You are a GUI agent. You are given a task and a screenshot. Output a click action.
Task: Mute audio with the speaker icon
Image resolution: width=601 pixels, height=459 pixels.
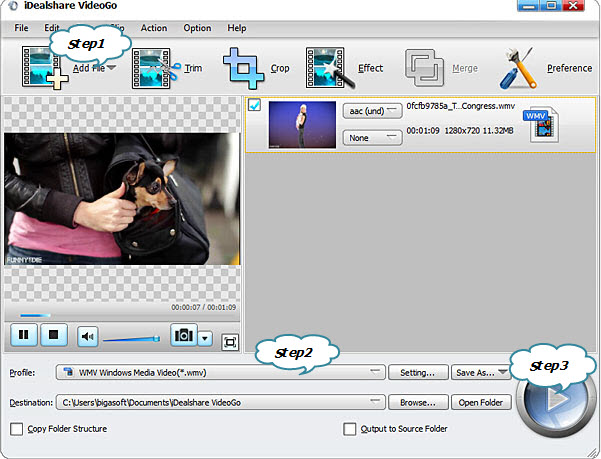(x=88, y=336)
